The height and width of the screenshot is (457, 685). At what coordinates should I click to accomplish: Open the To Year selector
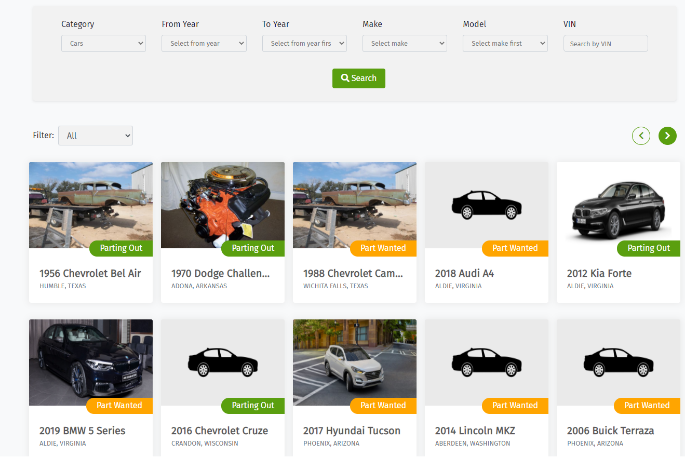point(304,44)
